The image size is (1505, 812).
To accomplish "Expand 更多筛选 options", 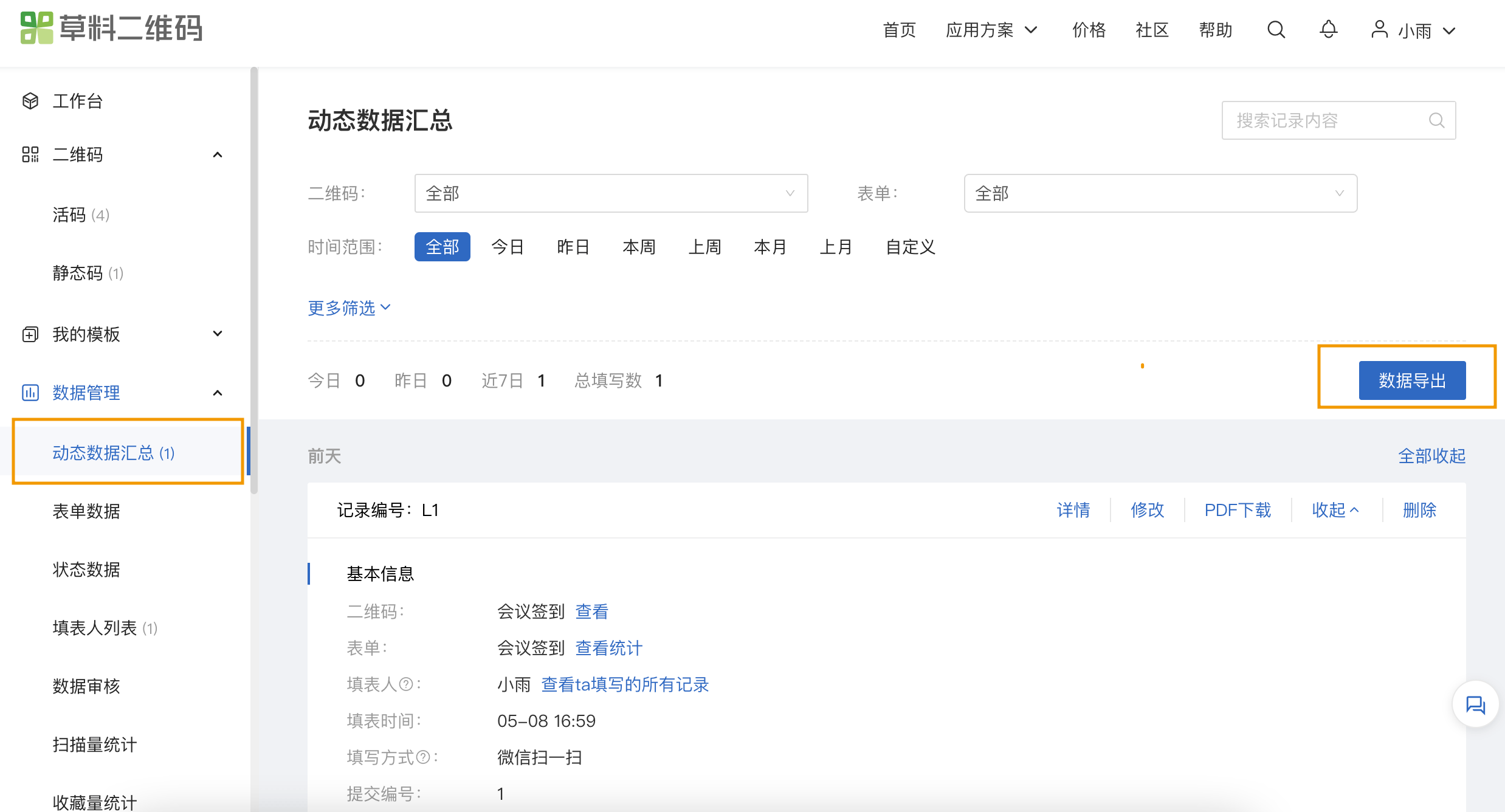I will coord(349,308).
